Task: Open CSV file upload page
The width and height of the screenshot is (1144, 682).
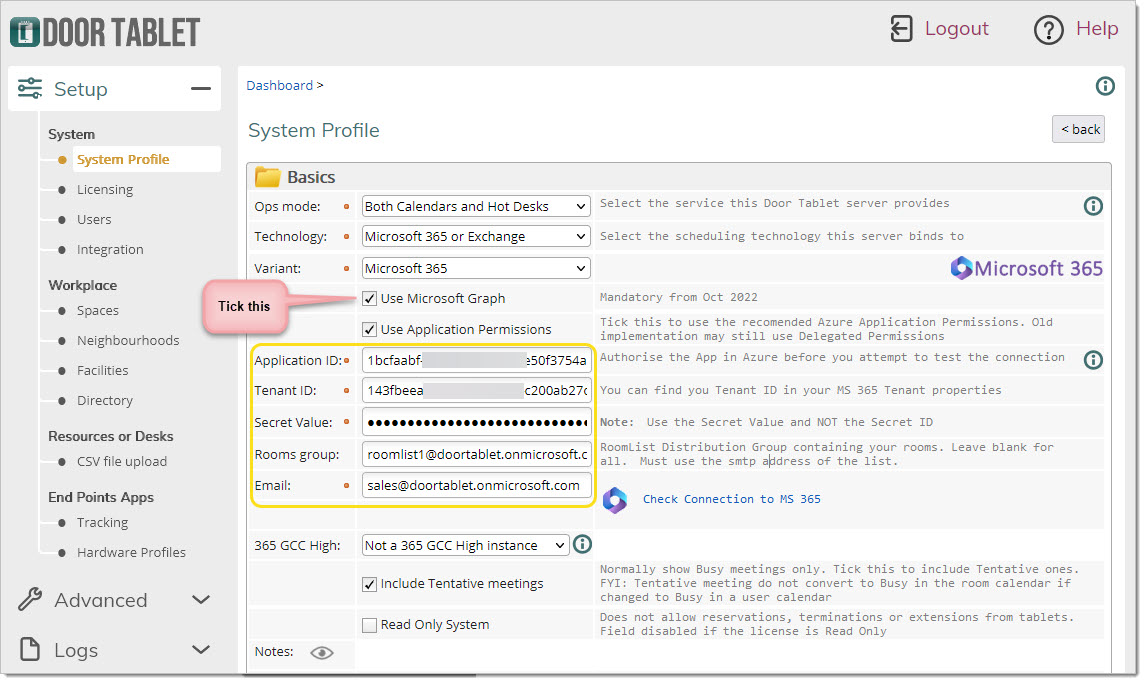Action: tap(122, 462)
